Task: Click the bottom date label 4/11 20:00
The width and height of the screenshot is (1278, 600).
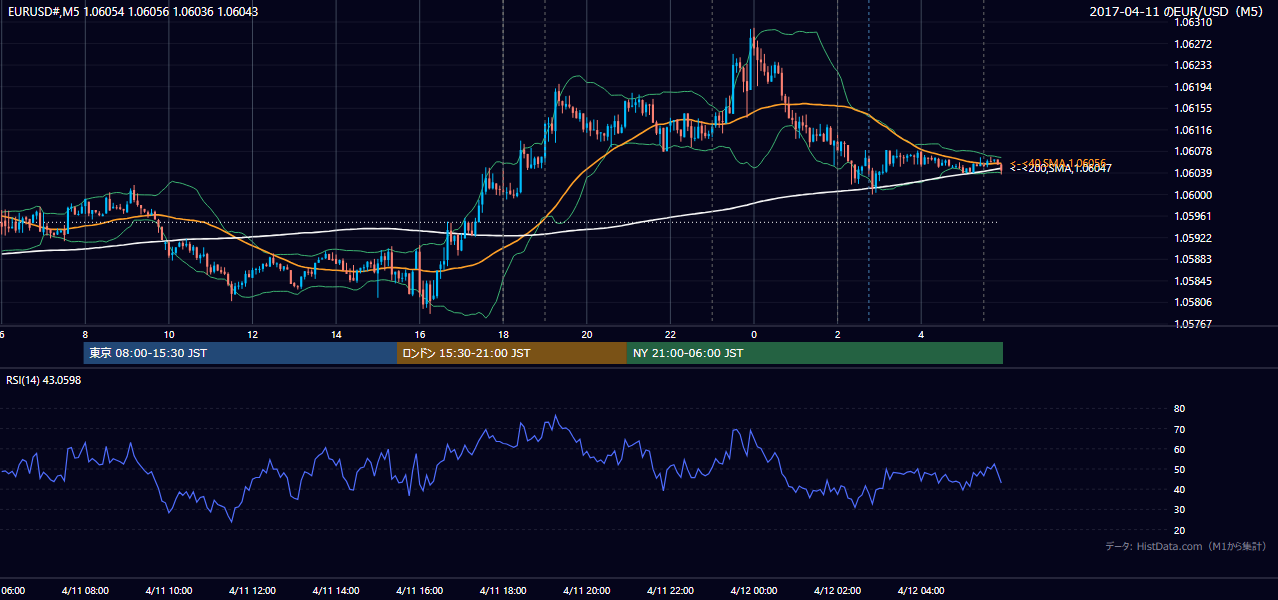Action: [587, 591]
